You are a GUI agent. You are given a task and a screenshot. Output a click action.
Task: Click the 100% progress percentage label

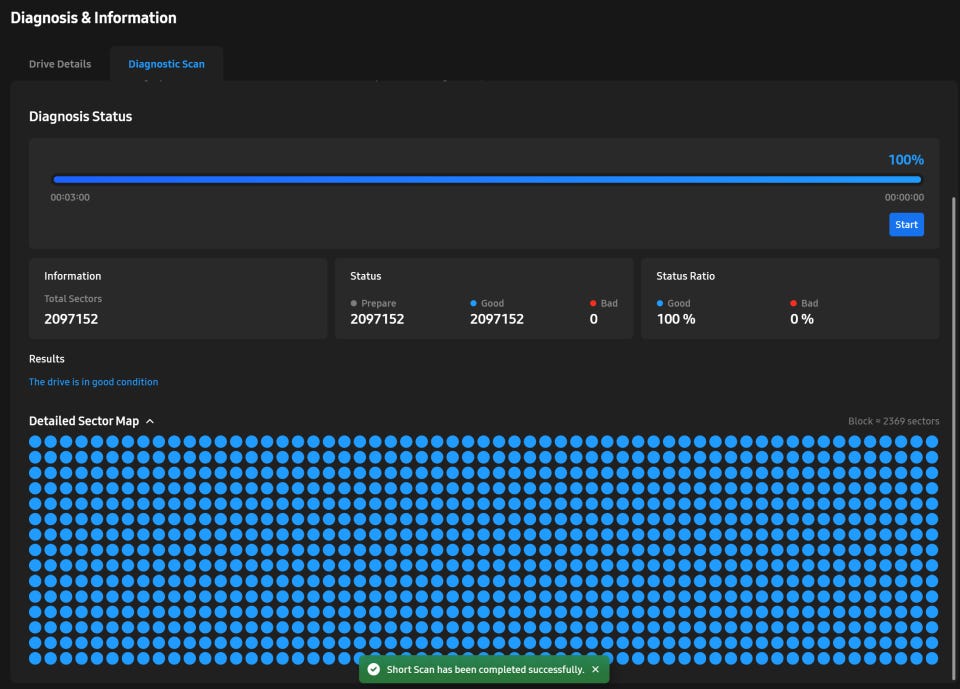coord(906,160)
